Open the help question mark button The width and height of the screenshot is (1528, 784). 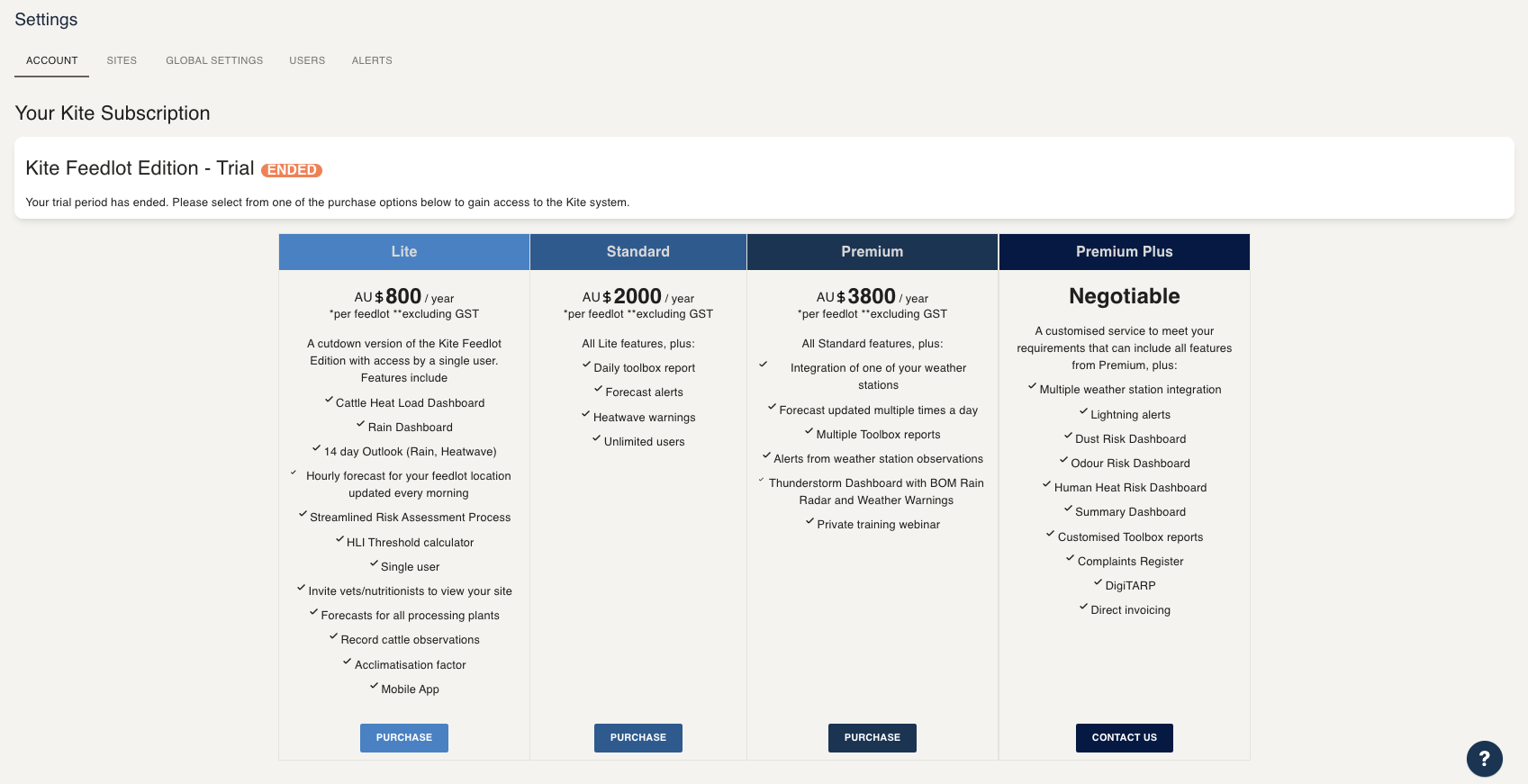[1484, 759]
